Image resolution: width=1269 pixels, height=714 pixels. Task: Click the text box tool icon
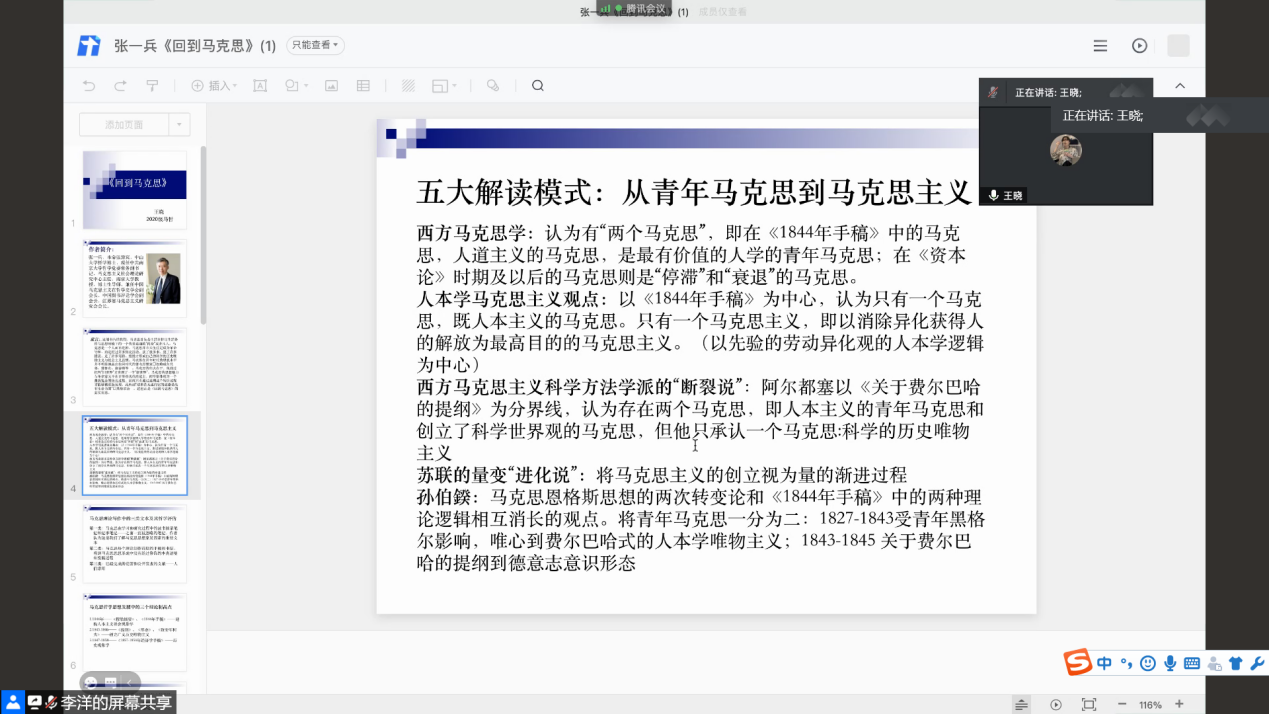(x=260, y=86)
